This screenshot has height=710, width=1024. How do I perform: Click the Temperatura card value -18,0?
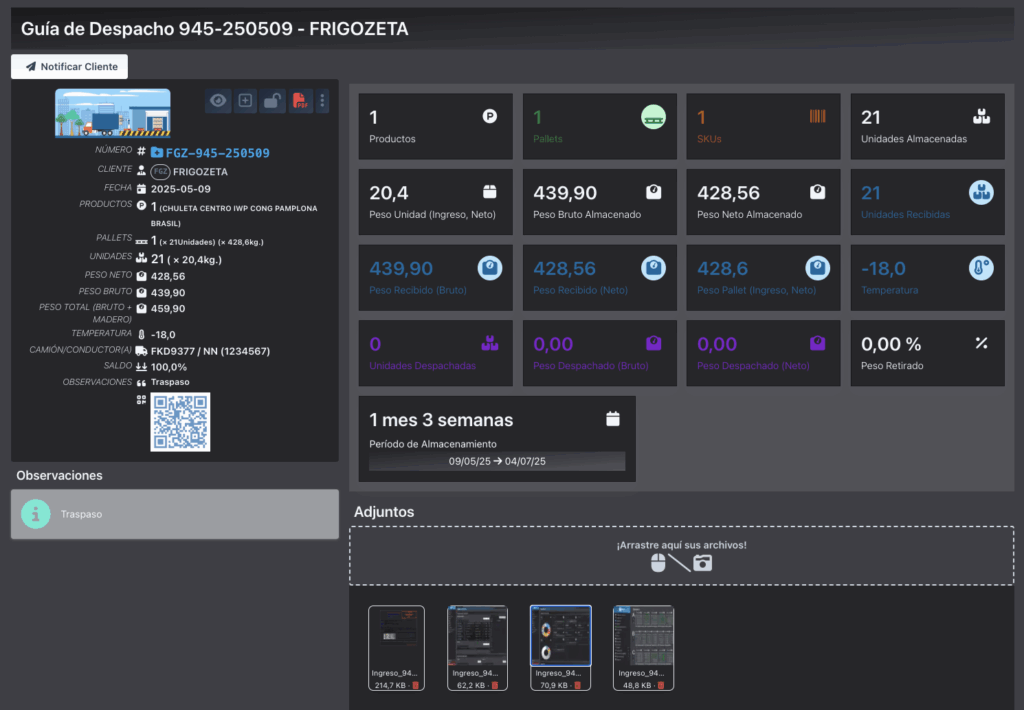coord(883,268)
